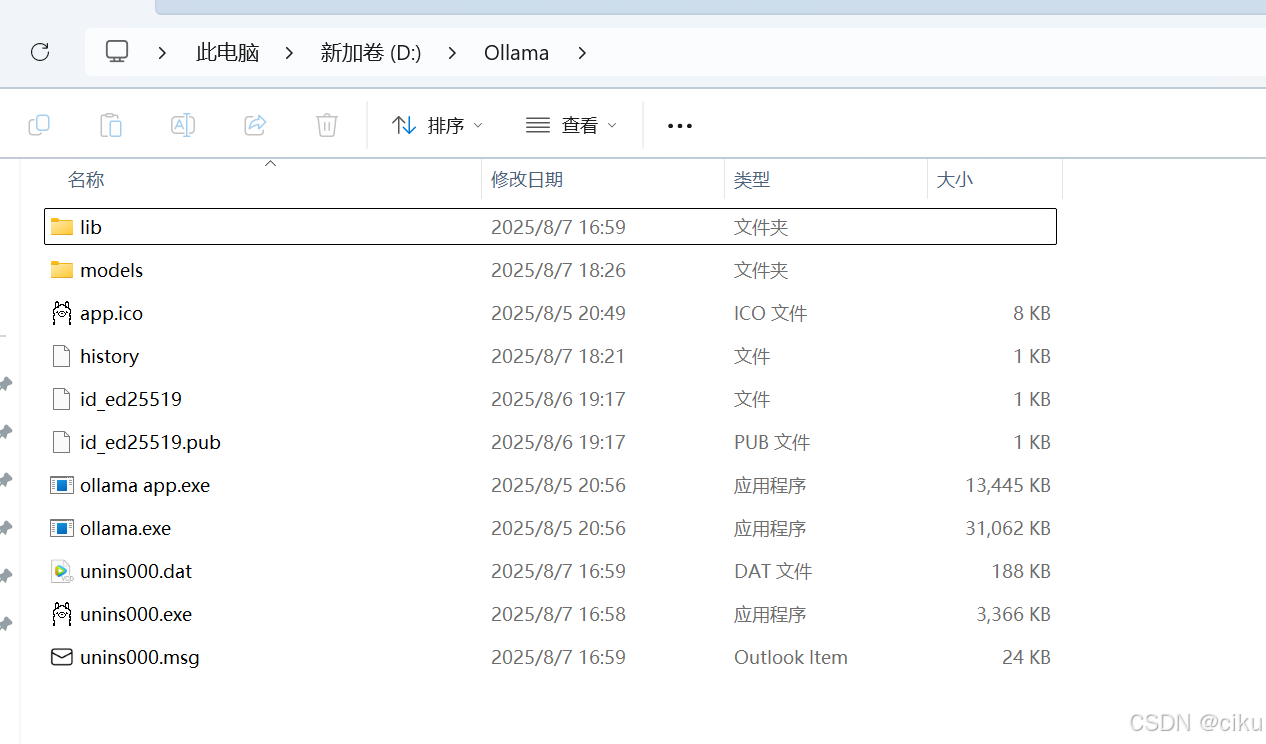The height and width of the screenshot is (744, 1266).
Task: Select the file name unins000.msg
Action: pyautogui.click(x=140, y=657)
